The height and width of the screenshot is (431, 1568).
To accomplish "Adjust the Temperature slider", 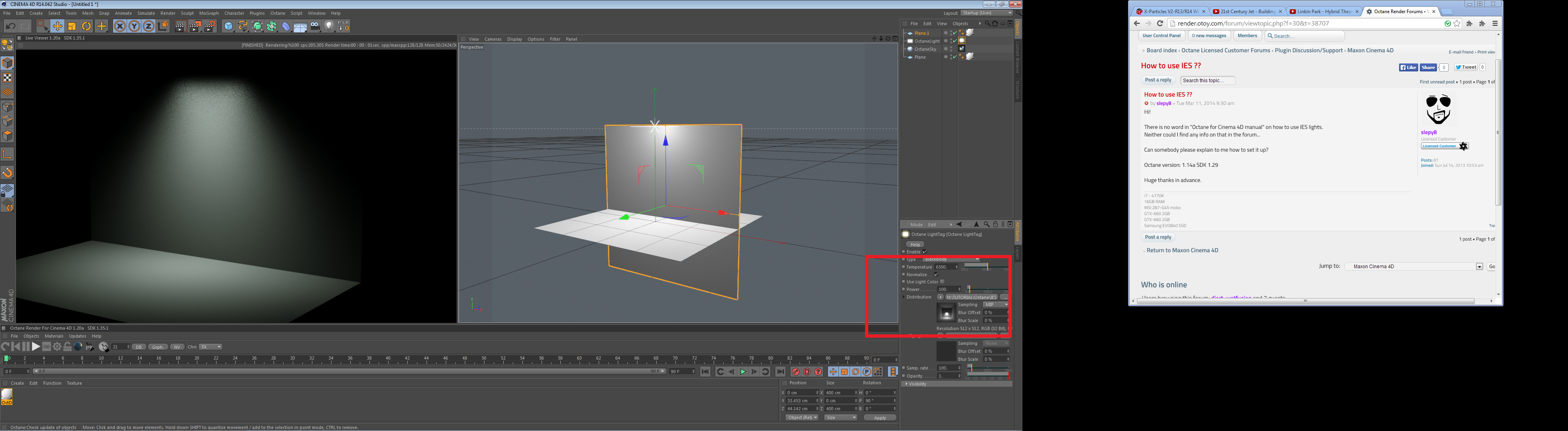I will 987,267.
